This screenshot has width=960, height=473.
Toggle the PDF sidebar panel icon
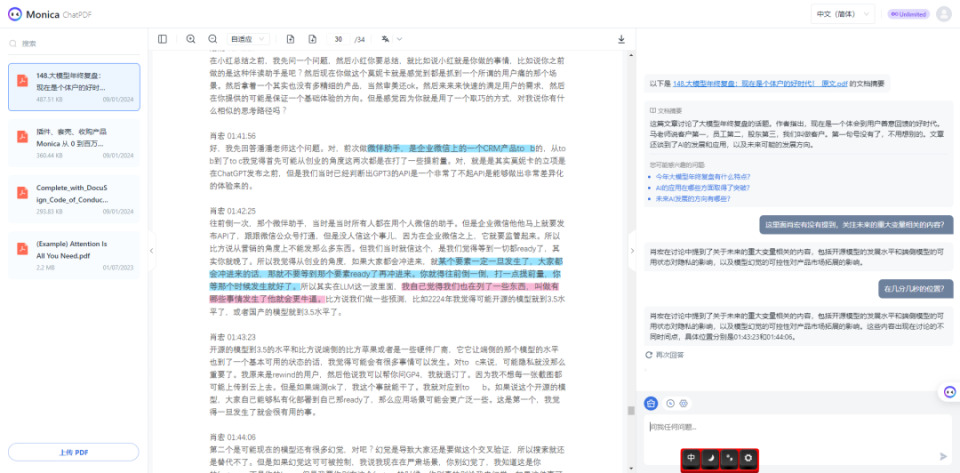click(162, 39)
